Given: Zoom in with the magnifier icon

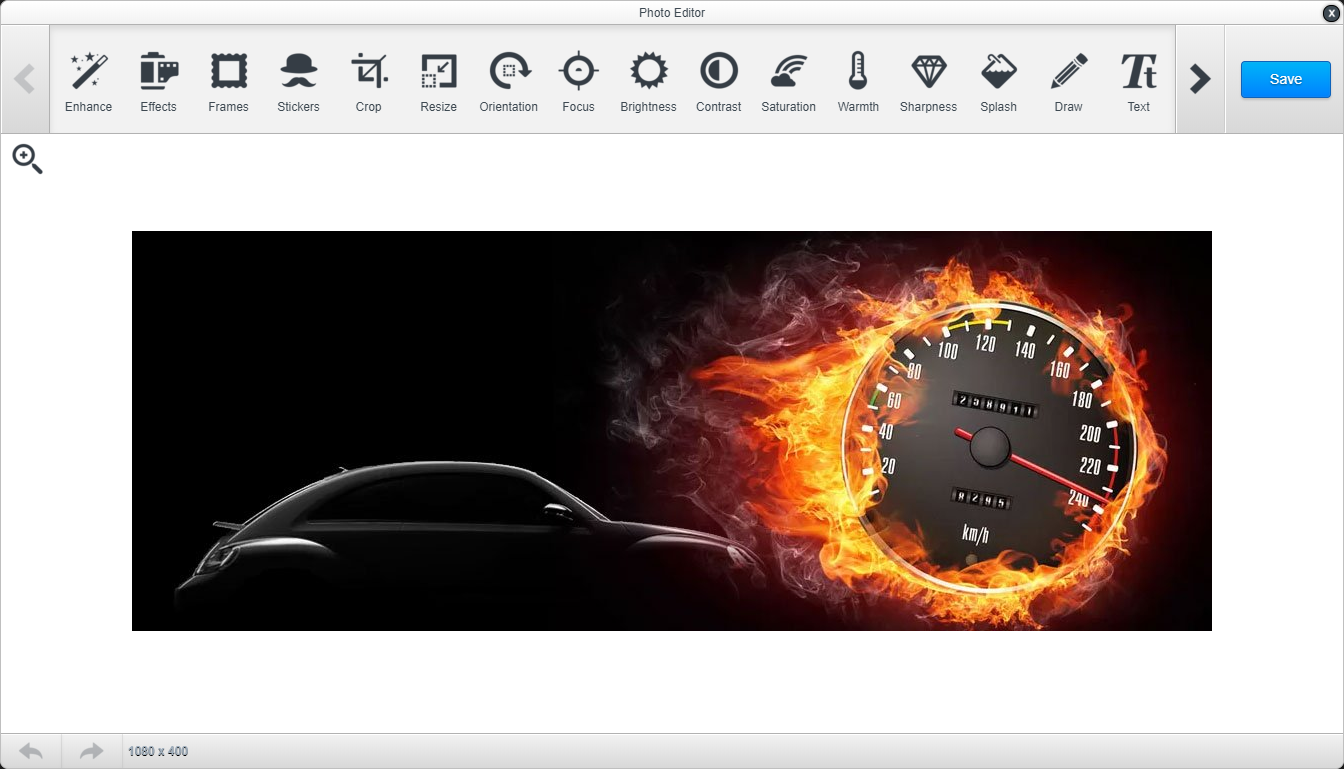Looking at the screenshot, I should 27,159.
